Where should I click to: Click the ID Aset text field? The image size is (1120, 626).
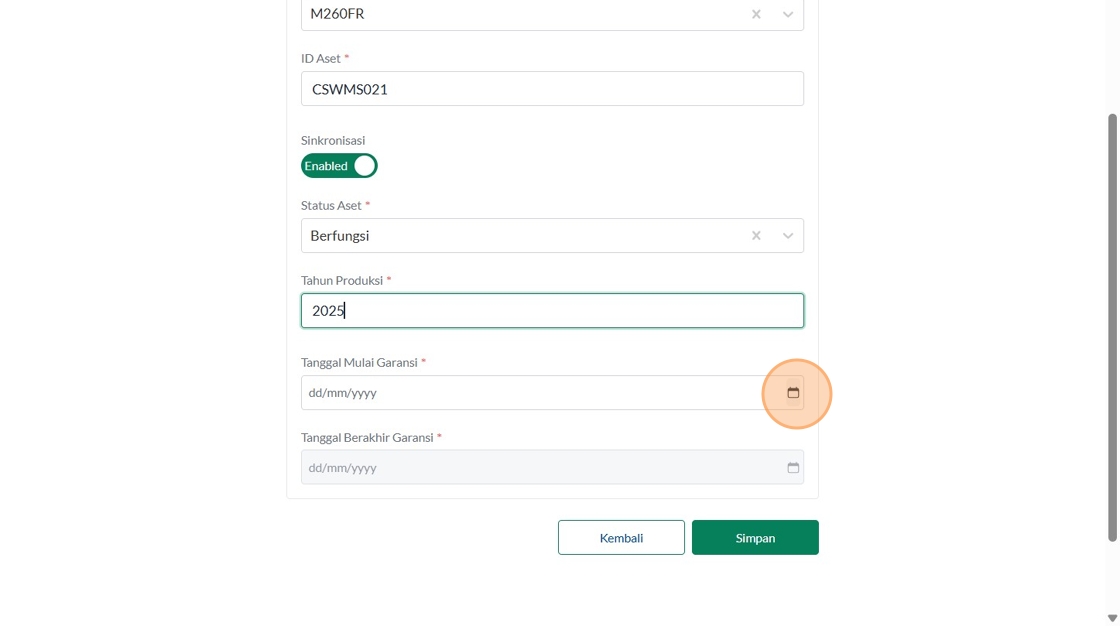click(552, 89)
